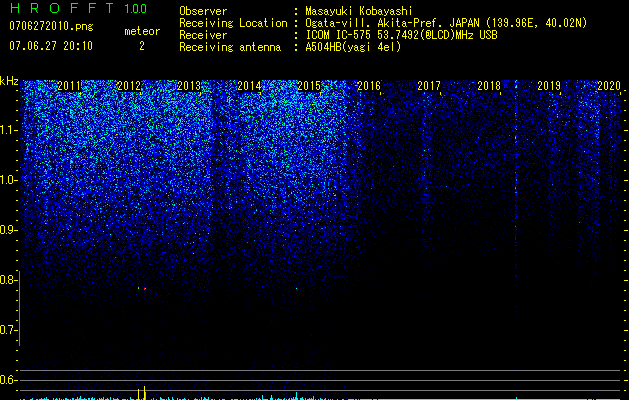
Task: Click the 2018 time marker
Action: (489, 86)
